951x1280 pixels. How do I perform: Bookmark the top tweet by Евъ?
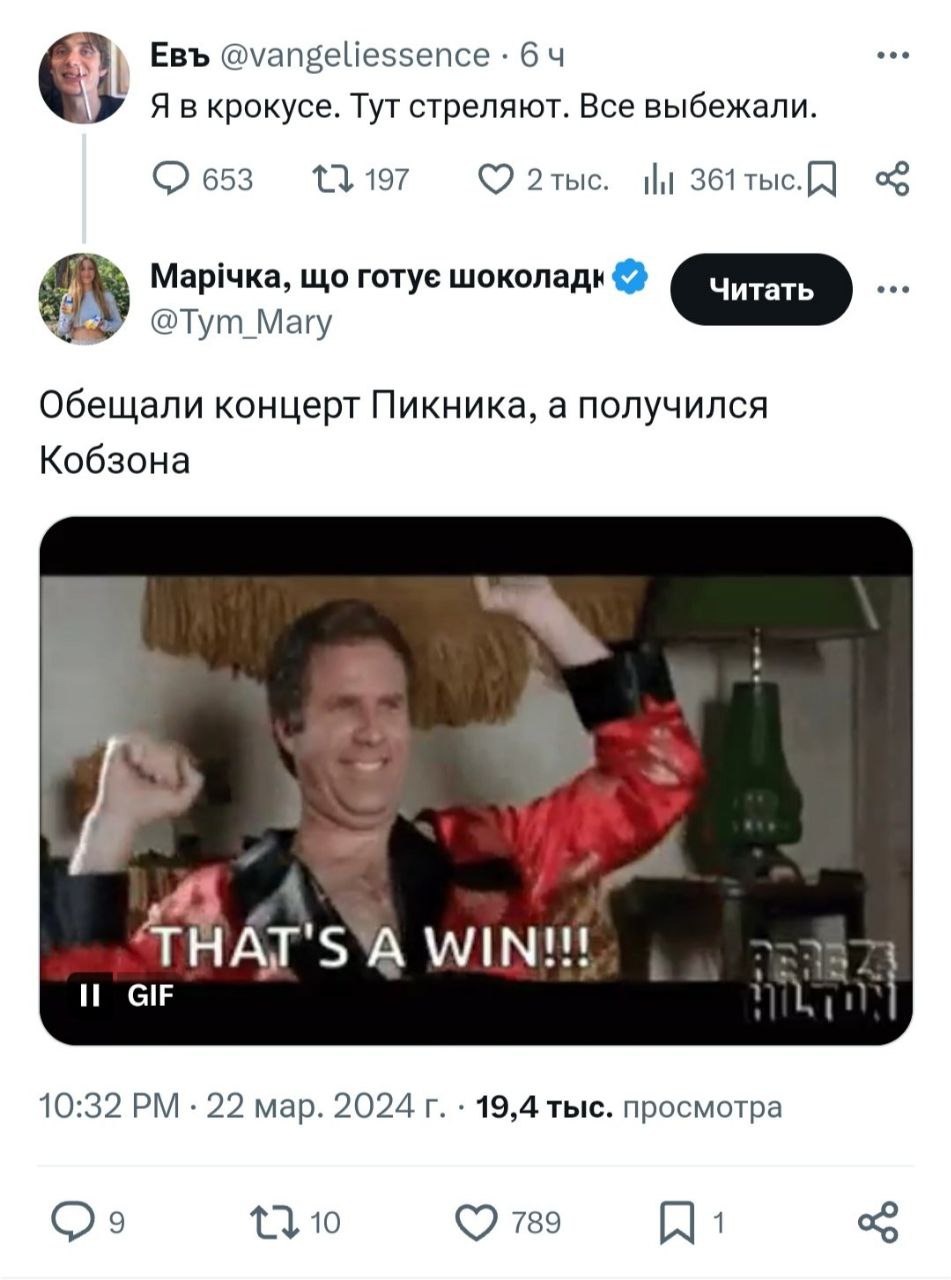point(821,181)
